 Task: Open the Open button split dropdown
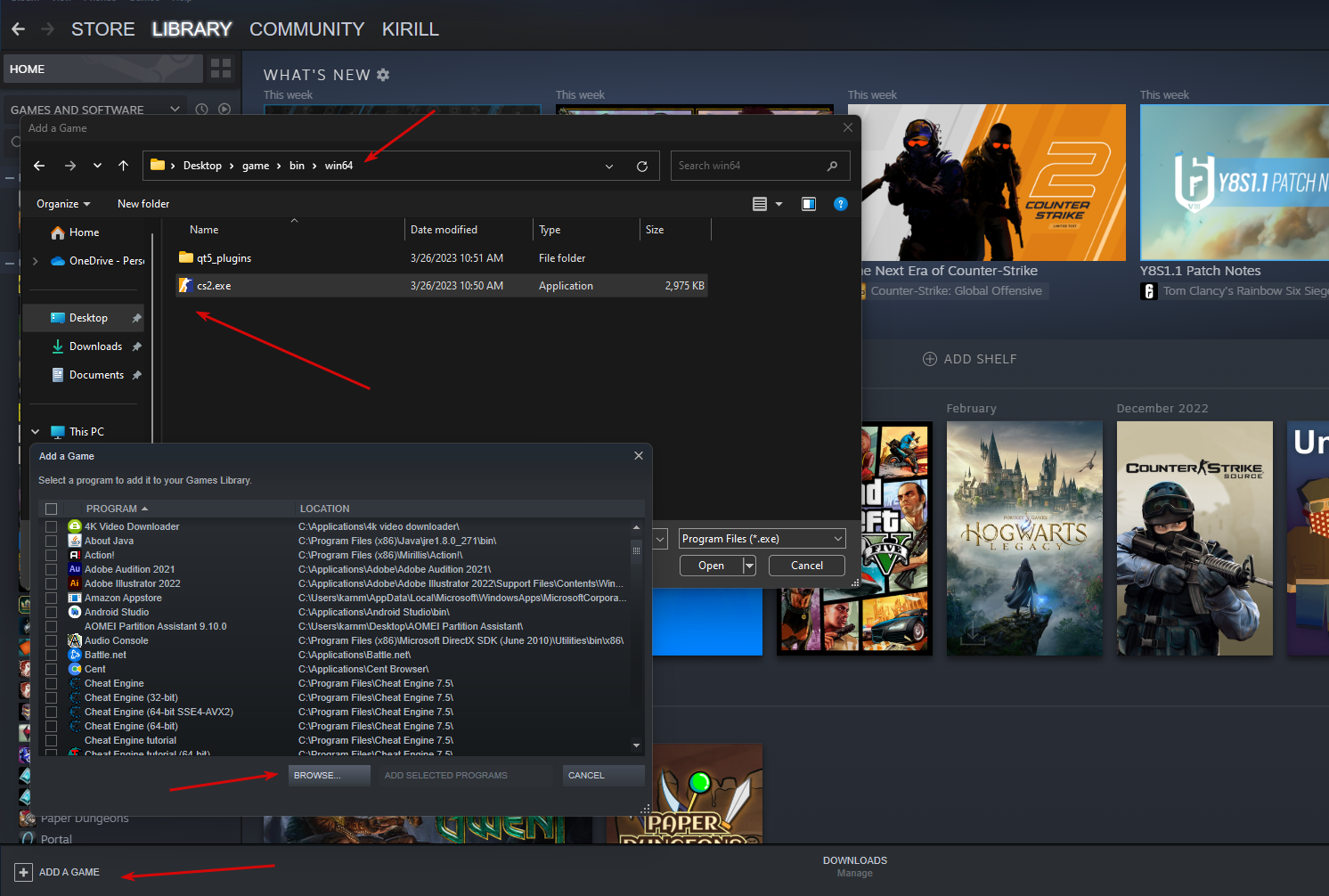(x=749, y=566)
